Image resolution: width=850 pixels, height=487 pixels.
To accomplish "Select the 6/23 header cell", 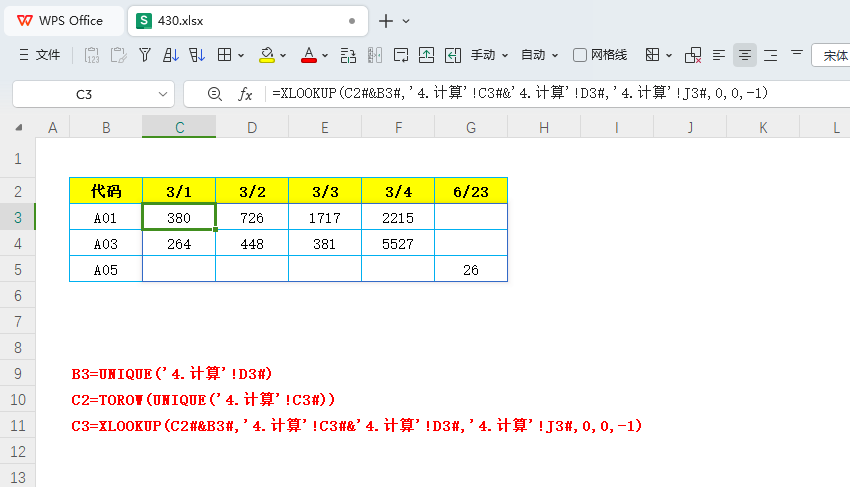I will pyautogui.click(x=471, y=191).
